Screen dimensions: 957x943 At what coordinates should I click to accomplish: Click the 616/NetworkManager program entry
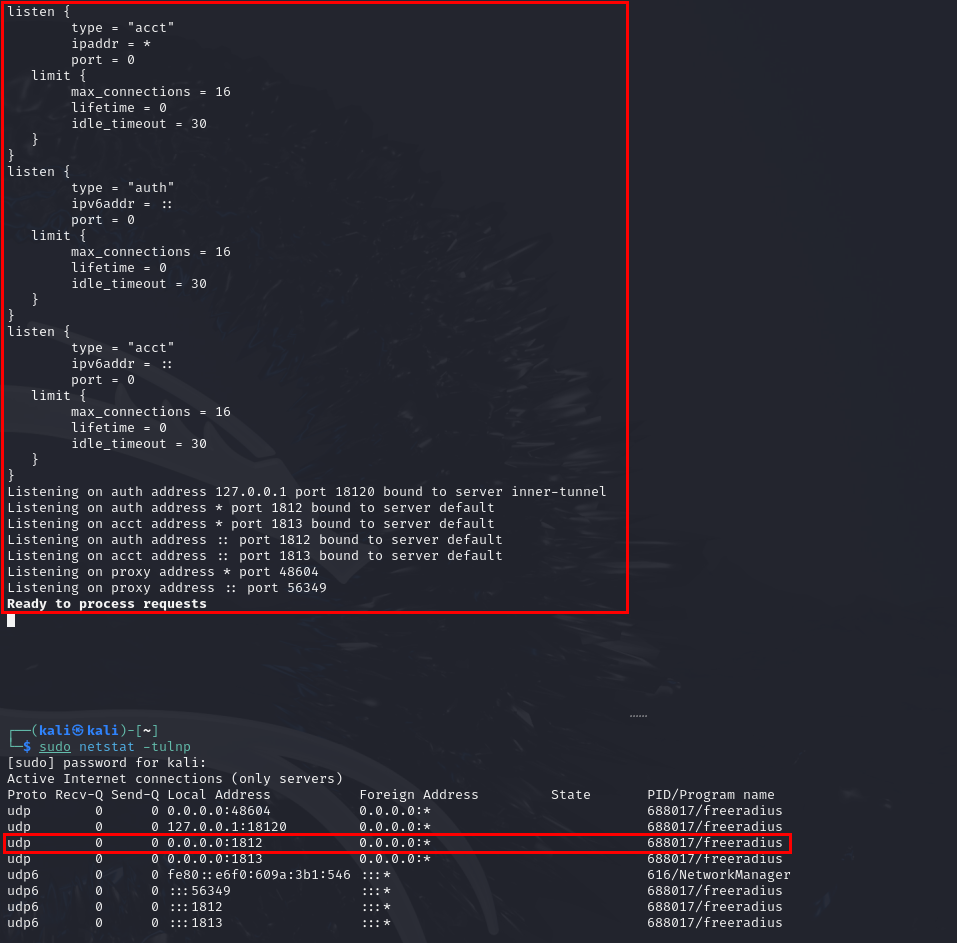[x=718, y=875]
